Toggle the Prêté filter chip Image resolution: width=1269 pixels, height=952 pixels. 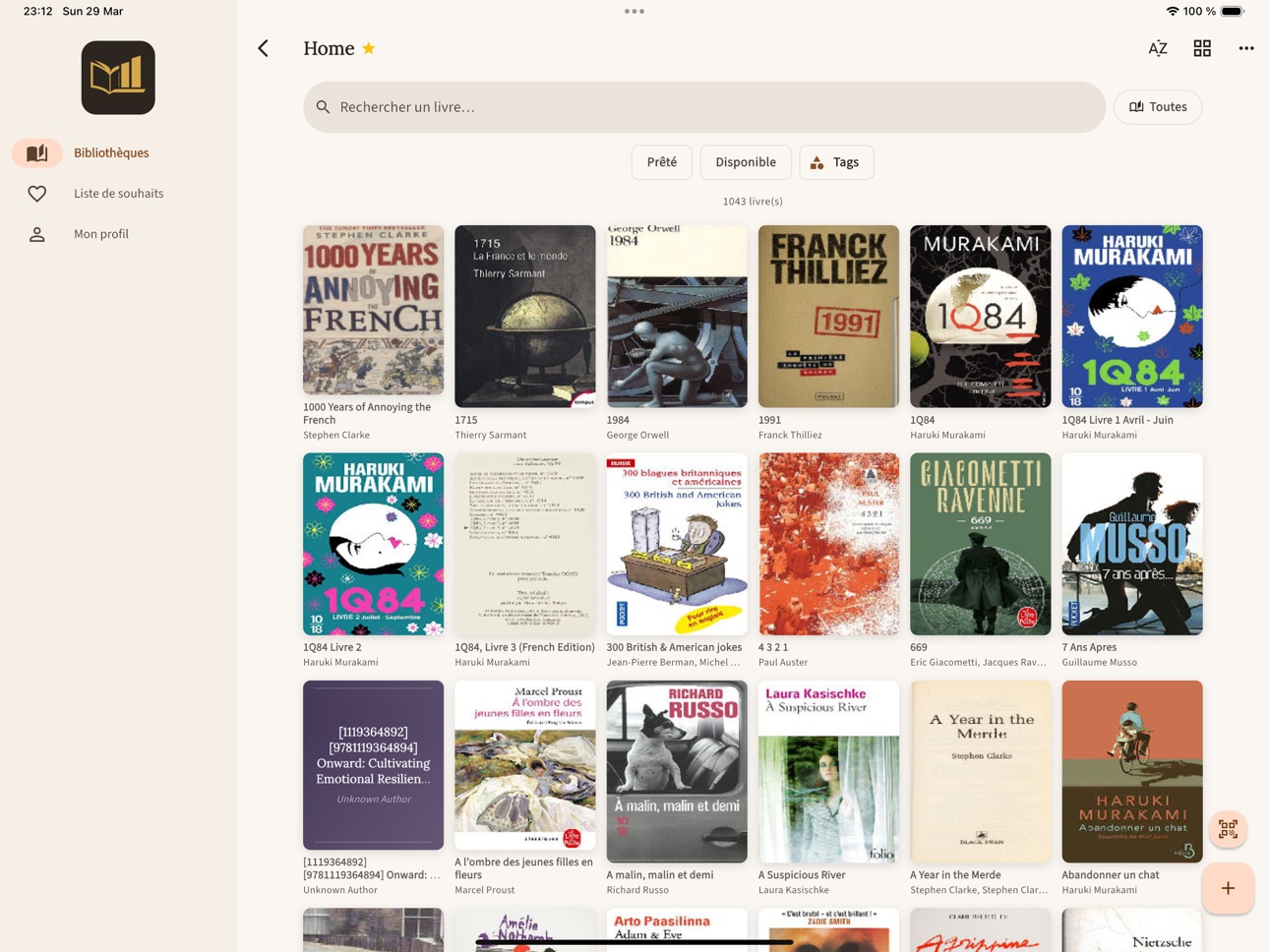pyautogui.click(x=662, y=162)
